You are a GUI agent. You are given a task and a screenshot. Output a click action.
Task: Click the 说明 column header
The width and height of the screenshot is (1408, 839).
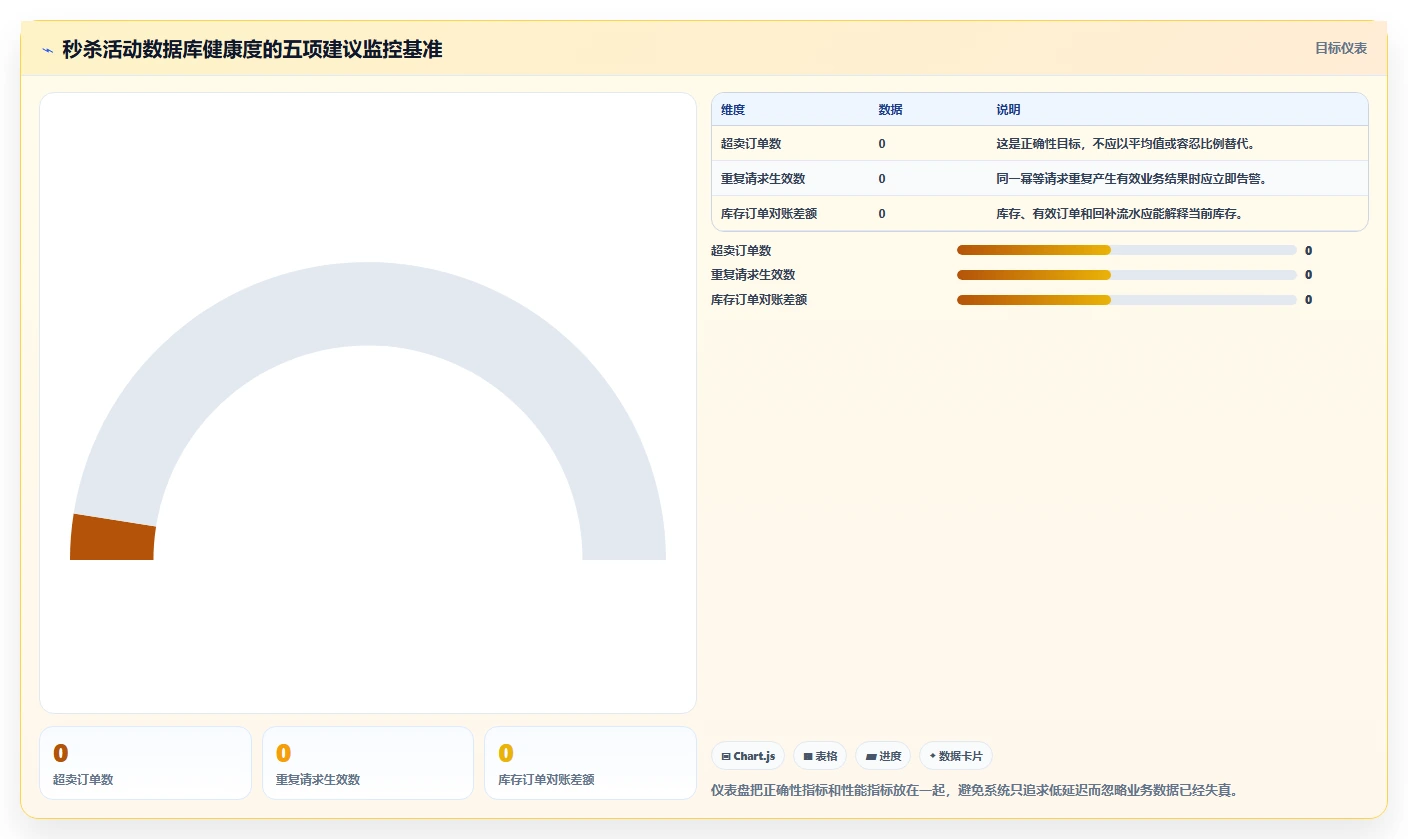[x=1008, y=110]
